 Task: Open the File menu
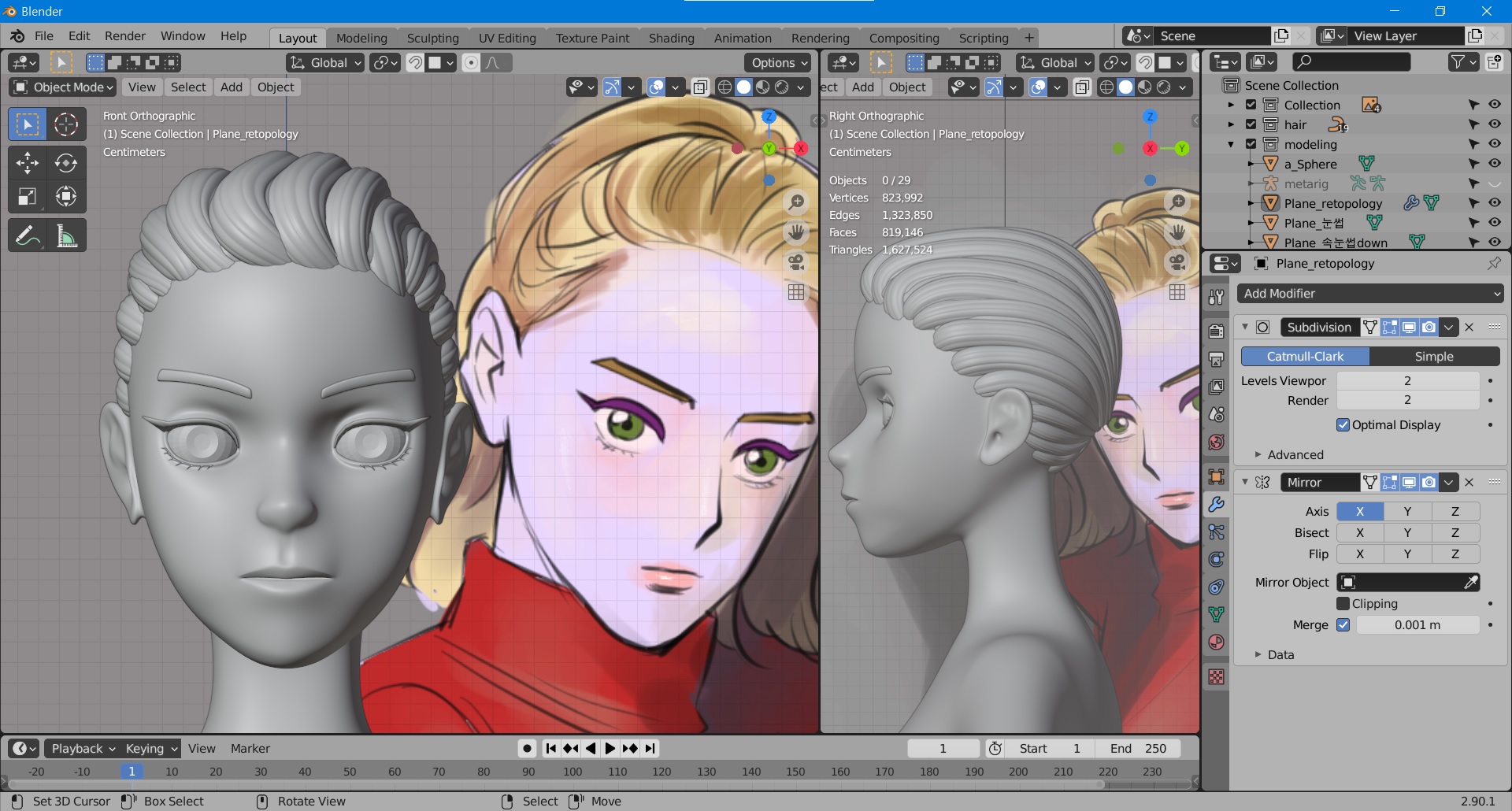point(44,36)
